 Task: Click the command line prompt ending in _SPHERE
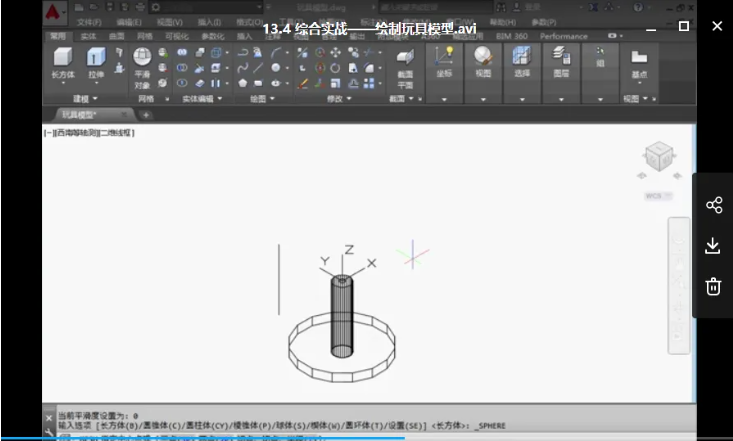[x=281, y=426]
